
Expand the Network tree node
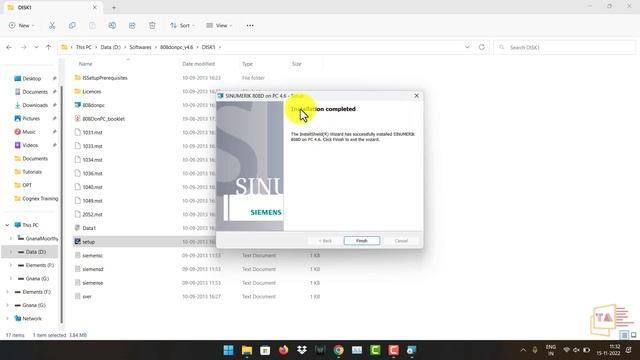pos(7,318)
